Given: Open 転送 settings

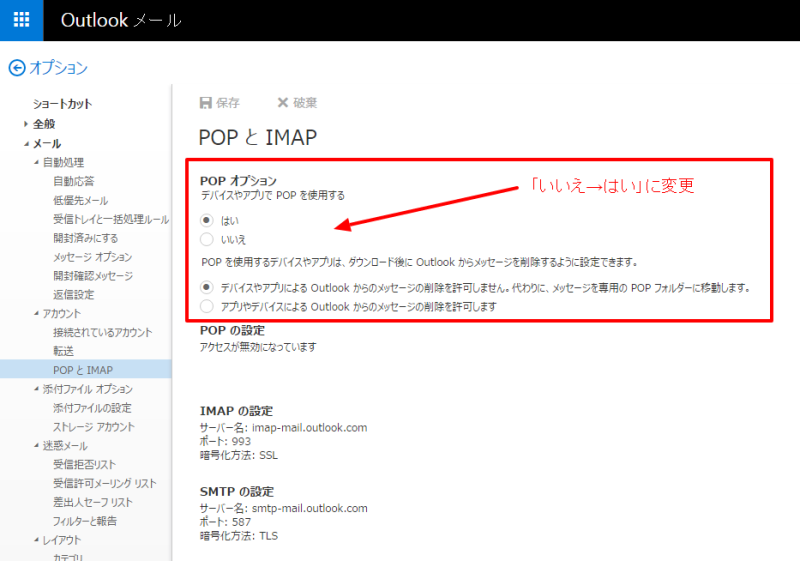Looking at the screenshot, I should [x=64, y=351].
